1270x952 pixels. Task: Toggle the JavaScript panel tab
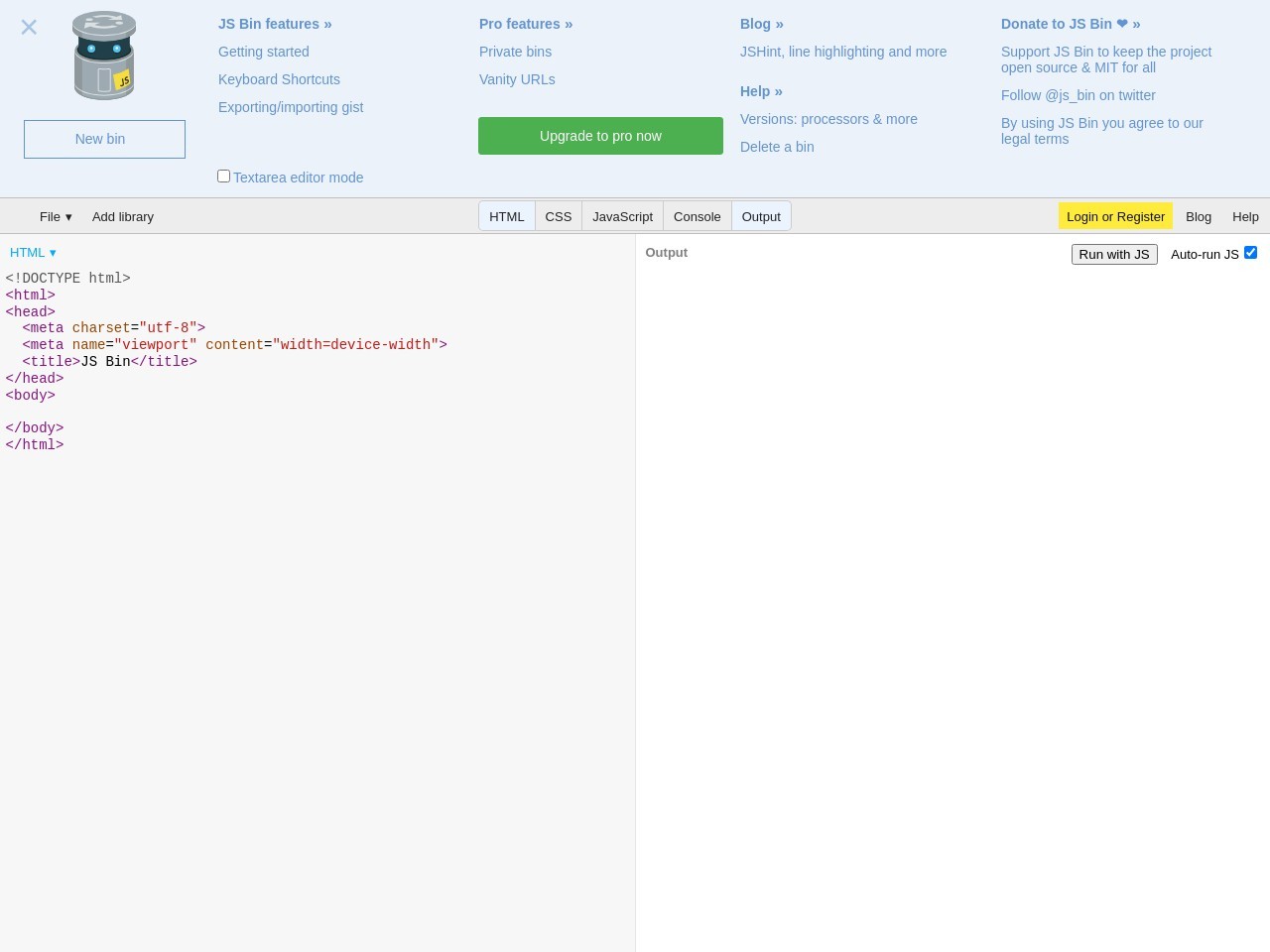point(622,216)
